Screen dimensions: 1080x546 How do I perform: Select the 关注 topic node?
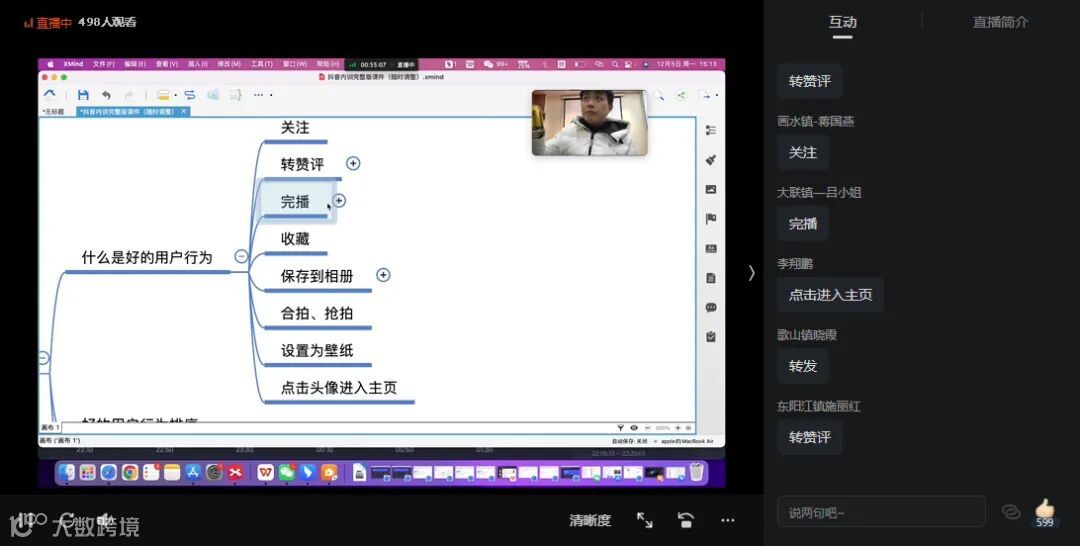295,128
